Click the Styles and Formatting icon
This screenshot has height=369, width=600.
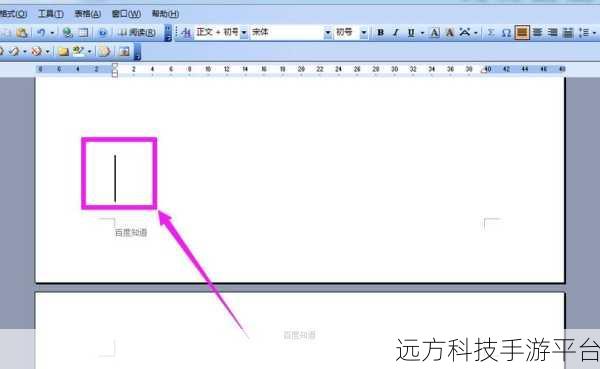(x=186, y=33)
